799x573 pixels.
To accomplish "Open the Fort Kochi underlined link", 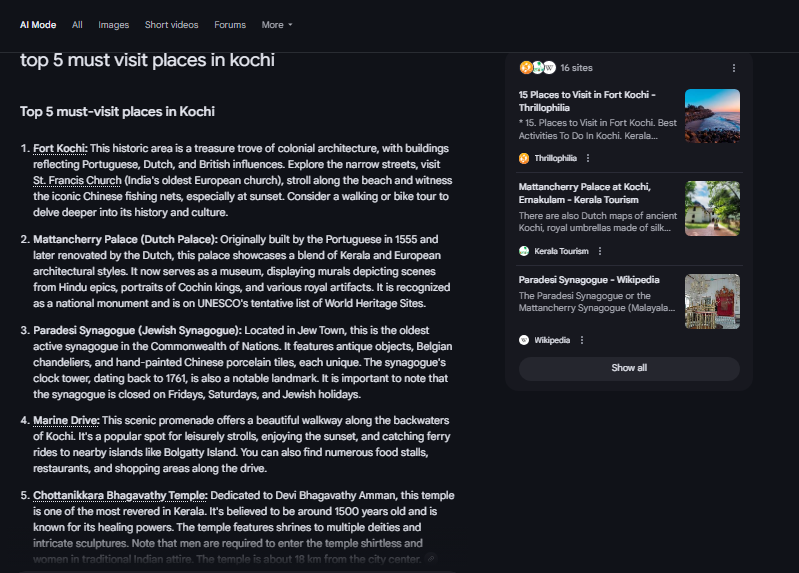I will point(60,148).
